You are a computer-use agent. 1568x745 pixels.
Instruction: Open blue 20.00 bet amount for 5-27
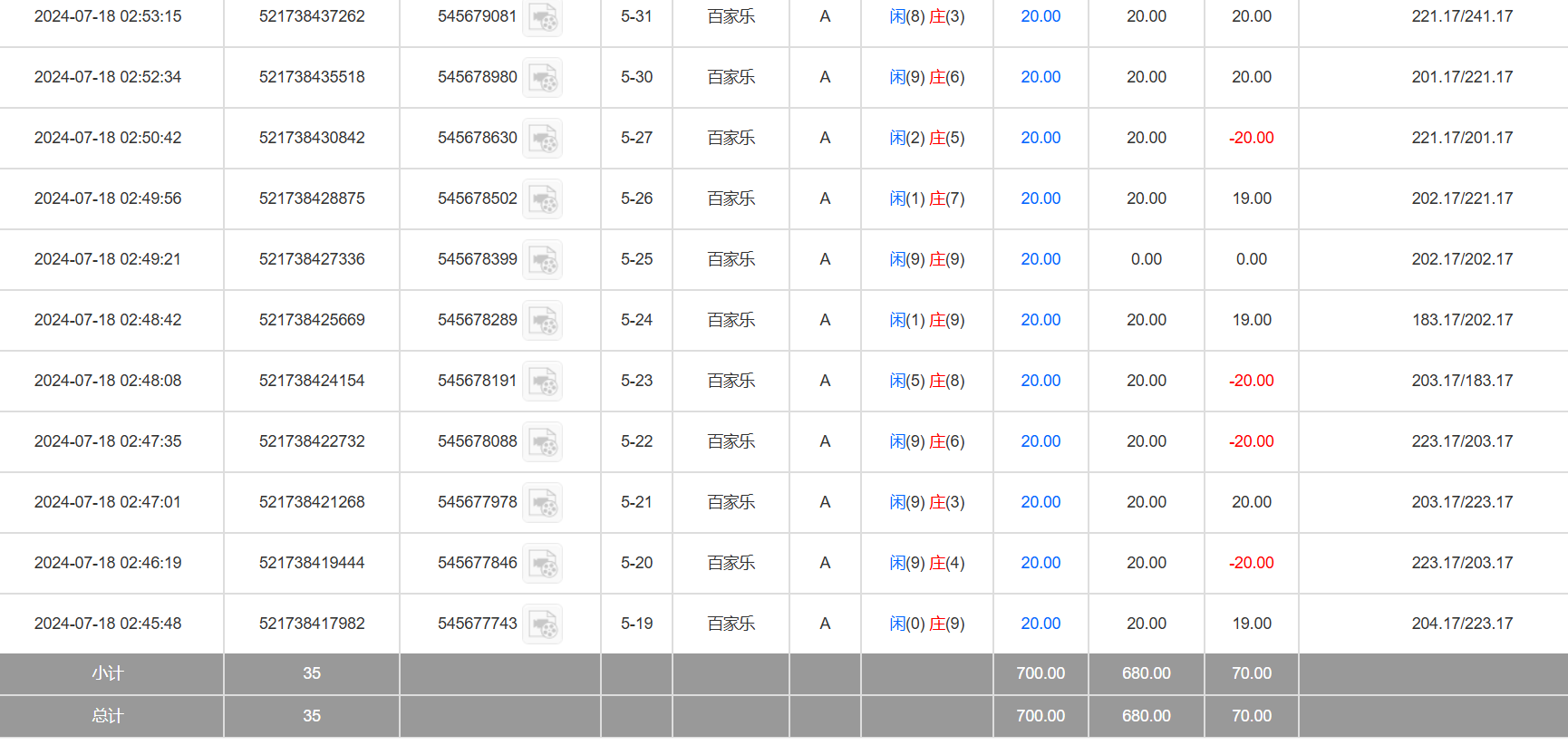pos(1040,138)
